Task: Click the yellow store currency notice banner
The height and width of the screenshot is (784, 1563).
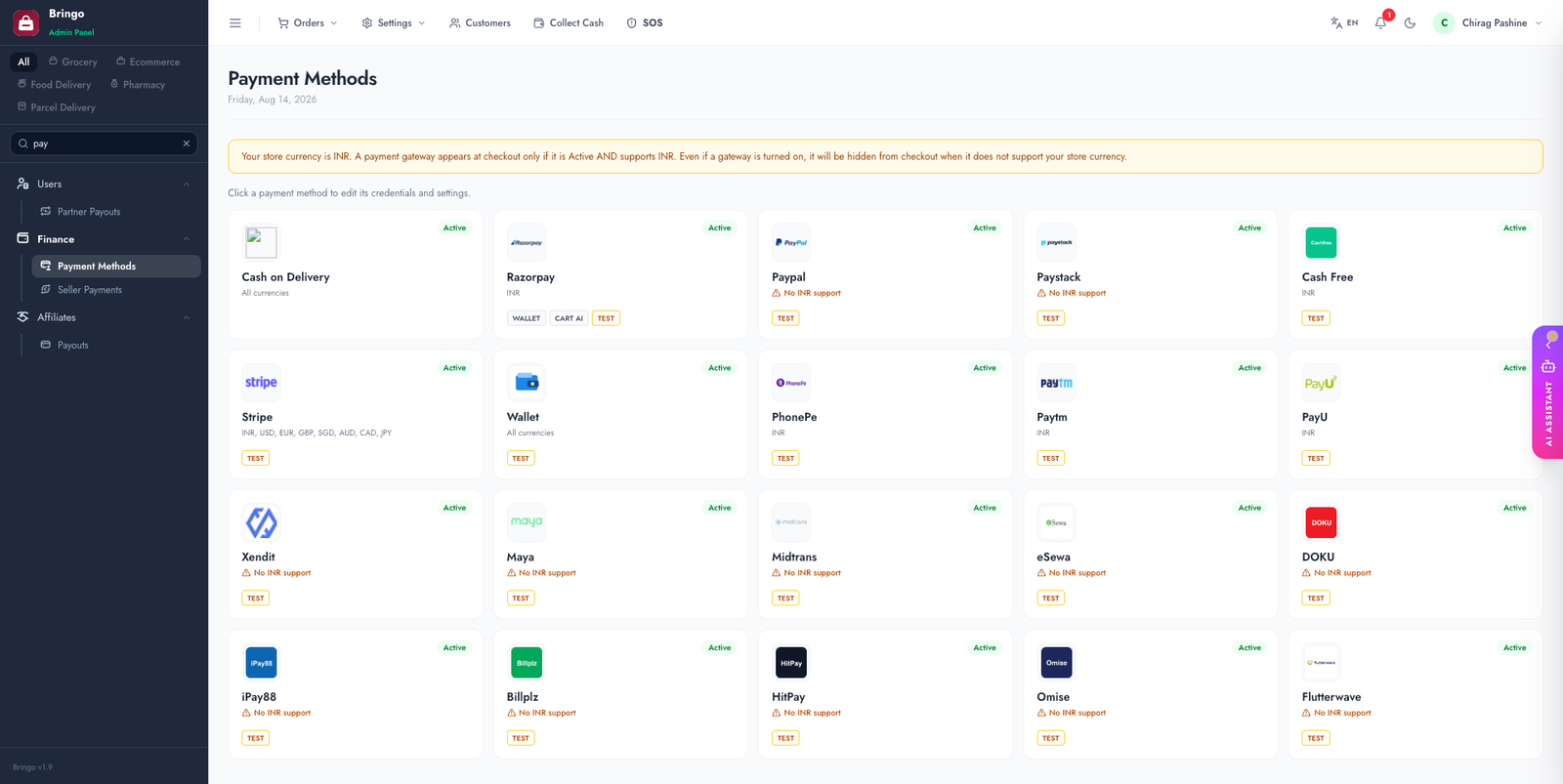Action: click(x=885, y=156)
